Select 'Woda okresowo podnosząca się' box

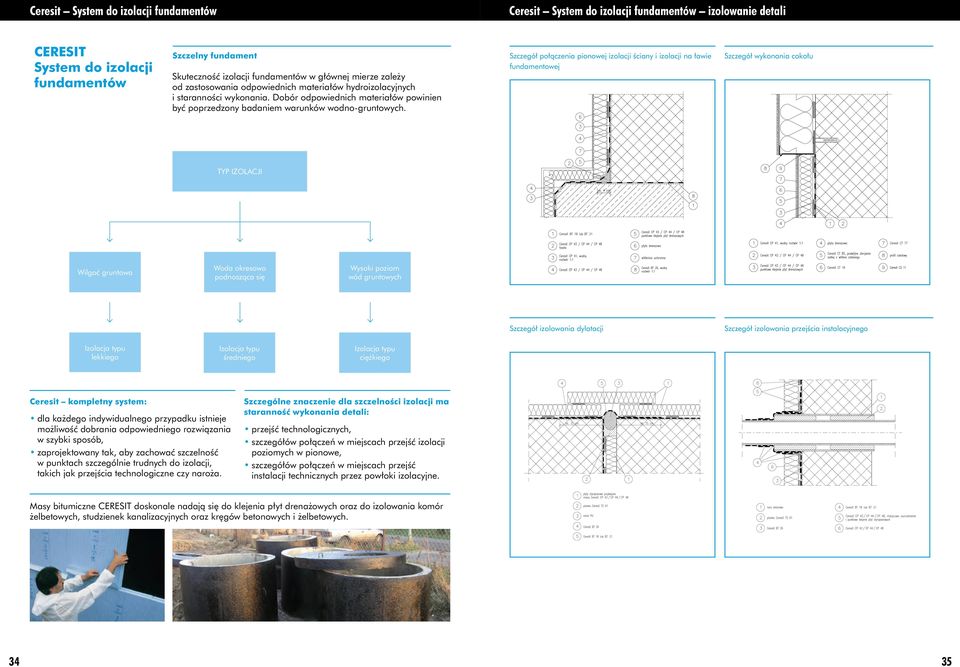tap(239, 272)
